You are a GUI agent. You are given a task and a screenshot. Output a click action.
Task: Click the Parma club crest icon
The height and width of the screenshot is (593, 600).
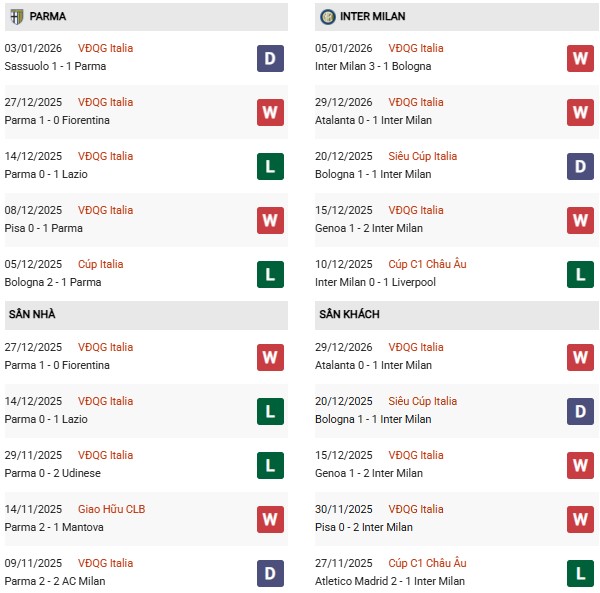point(16,17)
